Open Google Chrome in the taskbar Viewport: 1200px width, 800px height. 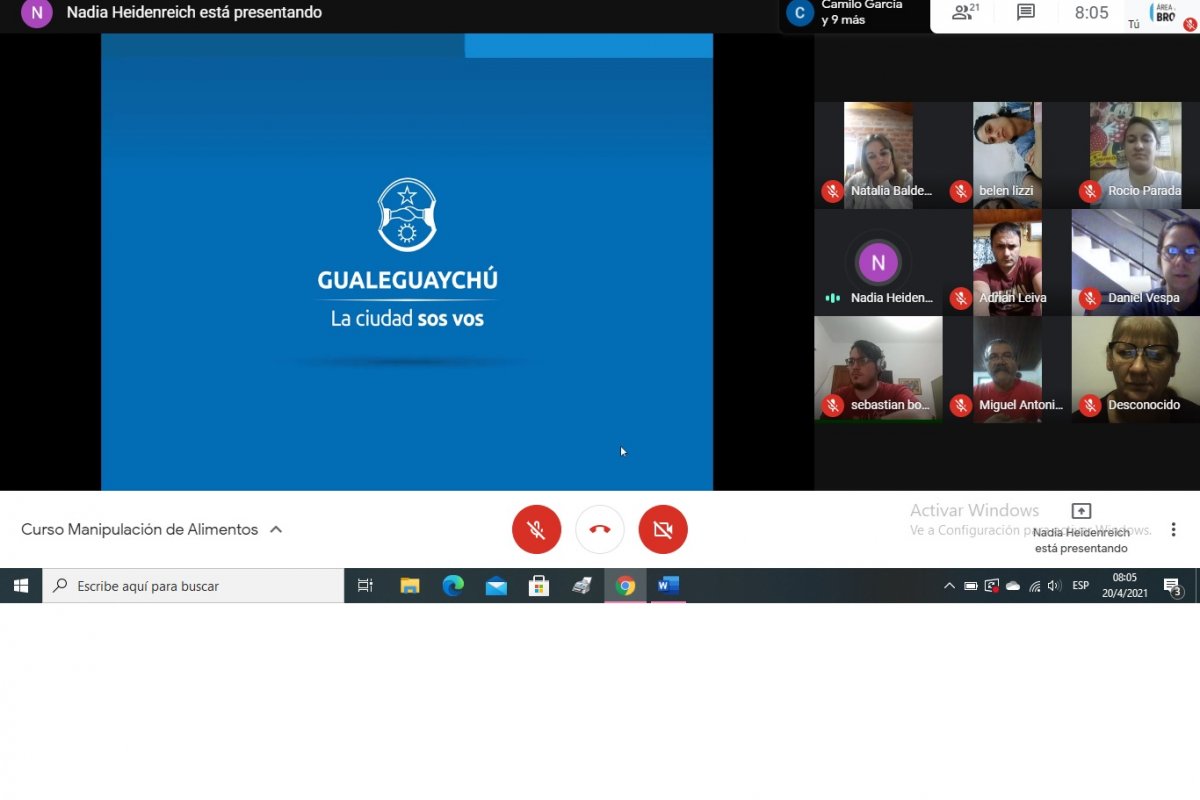[x=626, y=586]
